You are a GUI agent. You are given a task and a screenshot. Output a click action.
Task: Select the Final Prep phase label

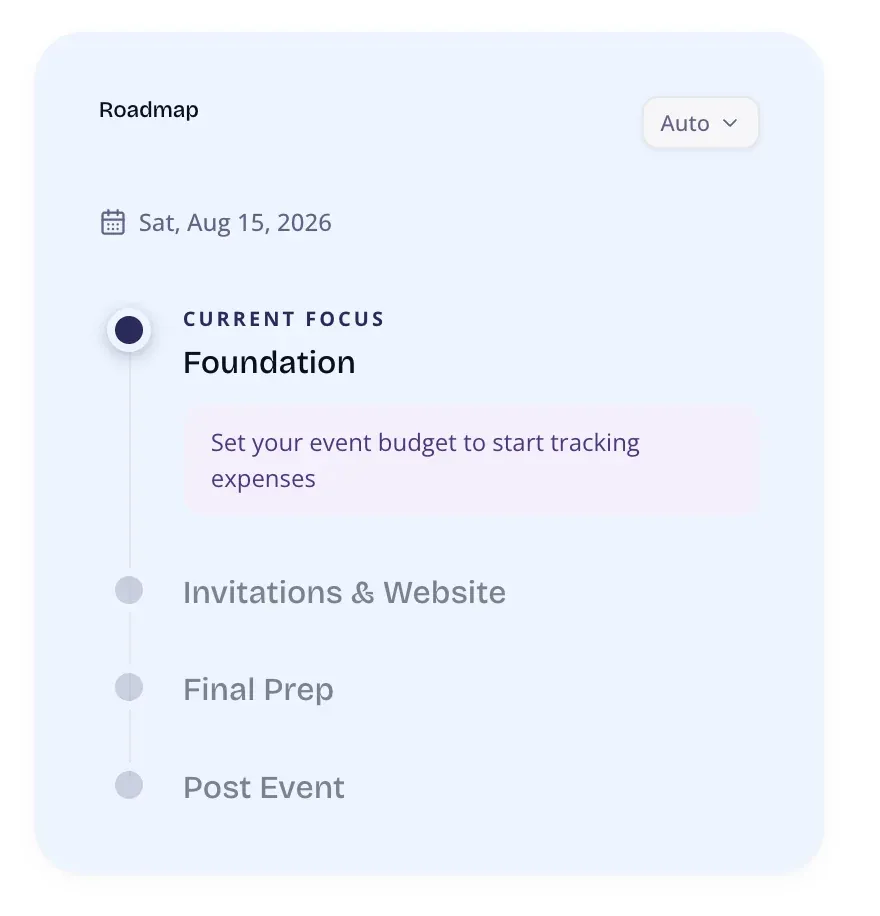pos(258,688)
